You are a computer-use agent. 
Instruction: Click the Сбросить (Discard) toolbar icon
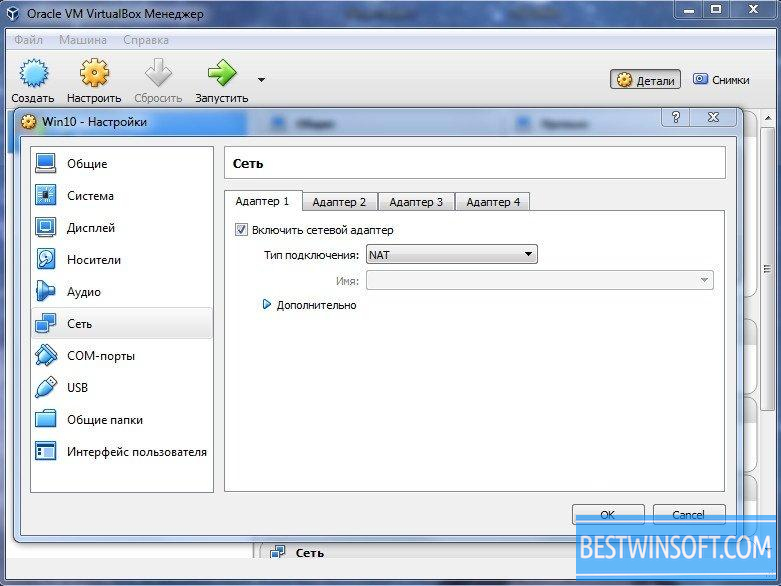(158, 73)
